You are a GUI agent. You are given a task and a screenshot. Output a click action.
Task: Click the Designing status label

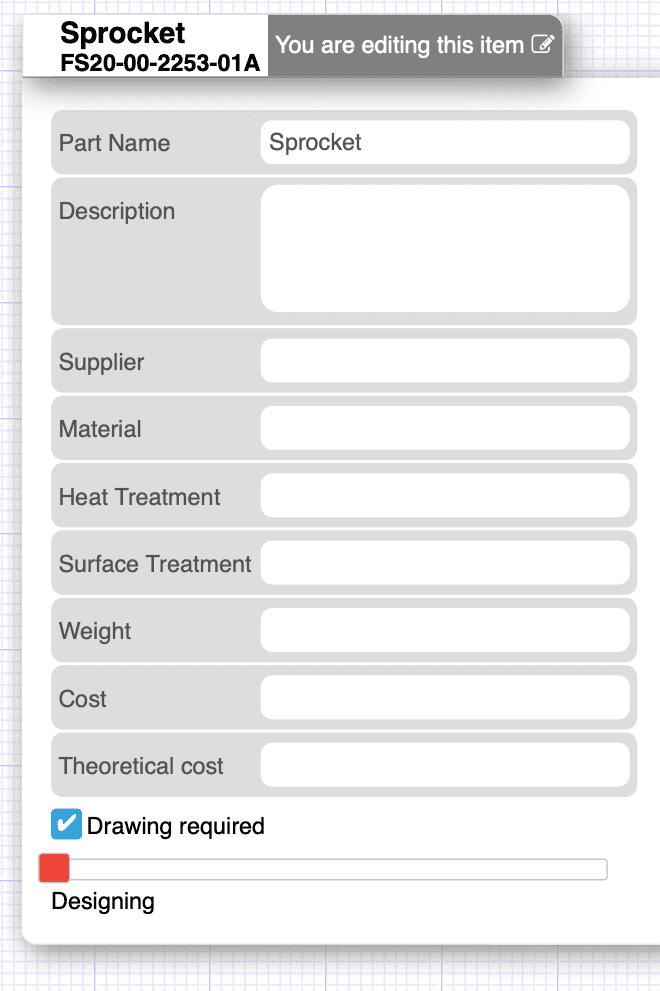point(103,901)
